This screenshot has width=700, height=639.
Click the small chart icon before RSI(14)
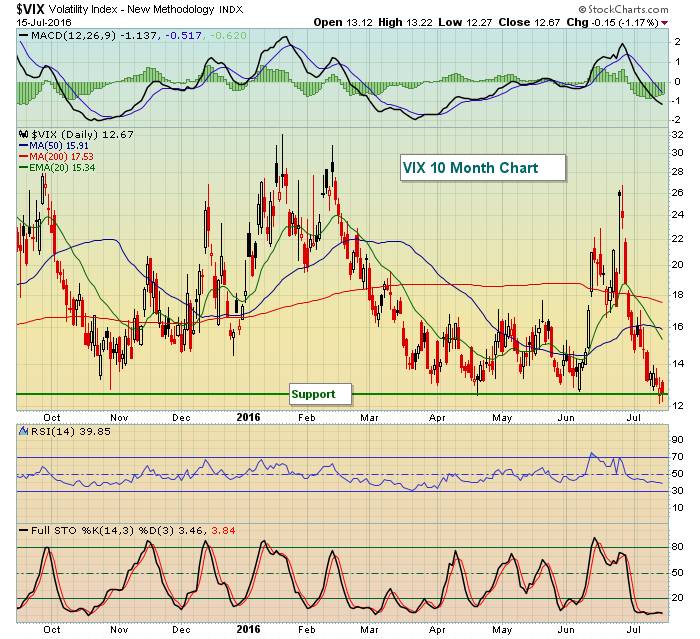(24, 431)
